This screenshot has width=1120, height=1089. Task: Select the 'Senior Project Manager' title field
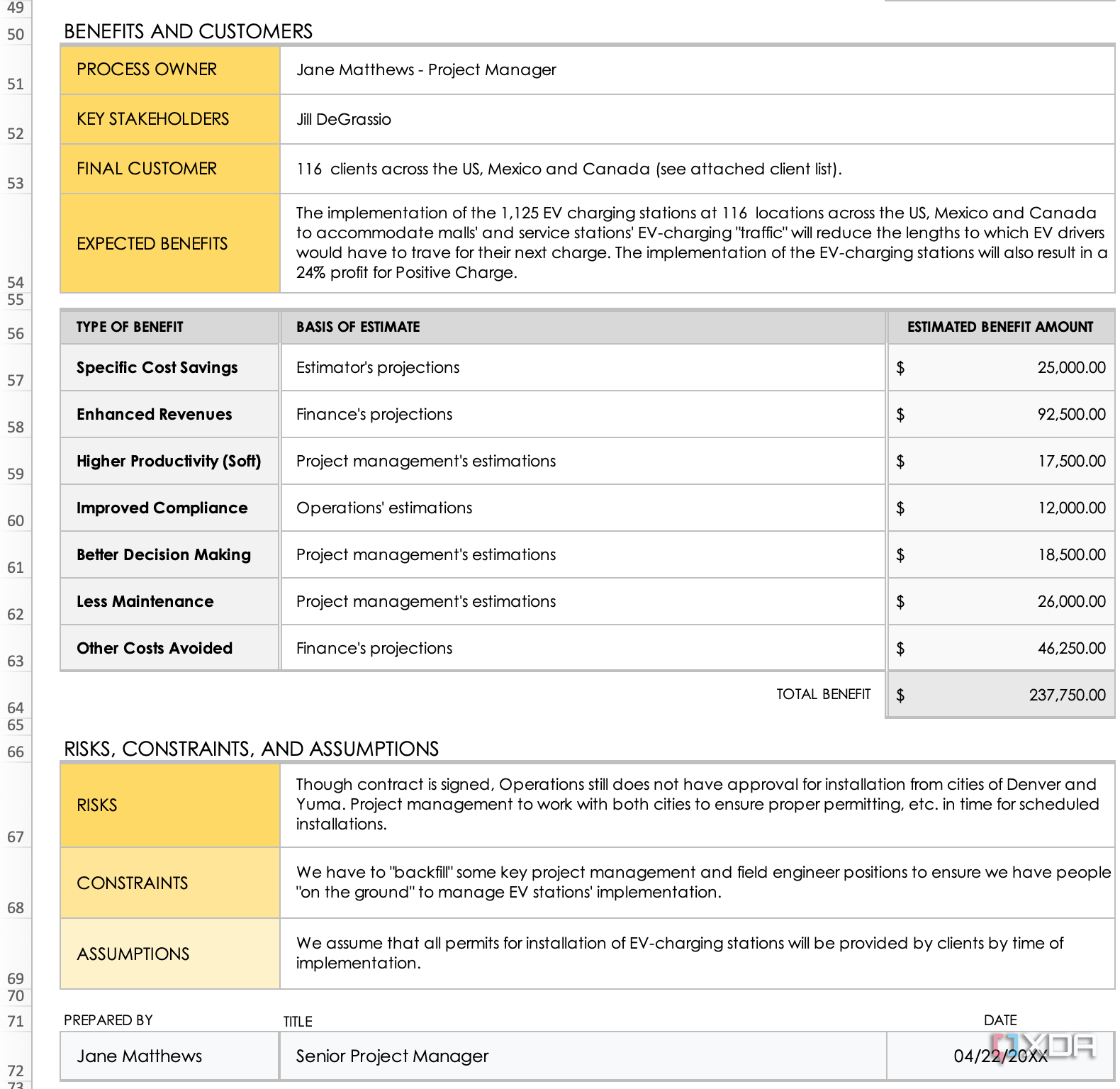tap(583, 1056)
